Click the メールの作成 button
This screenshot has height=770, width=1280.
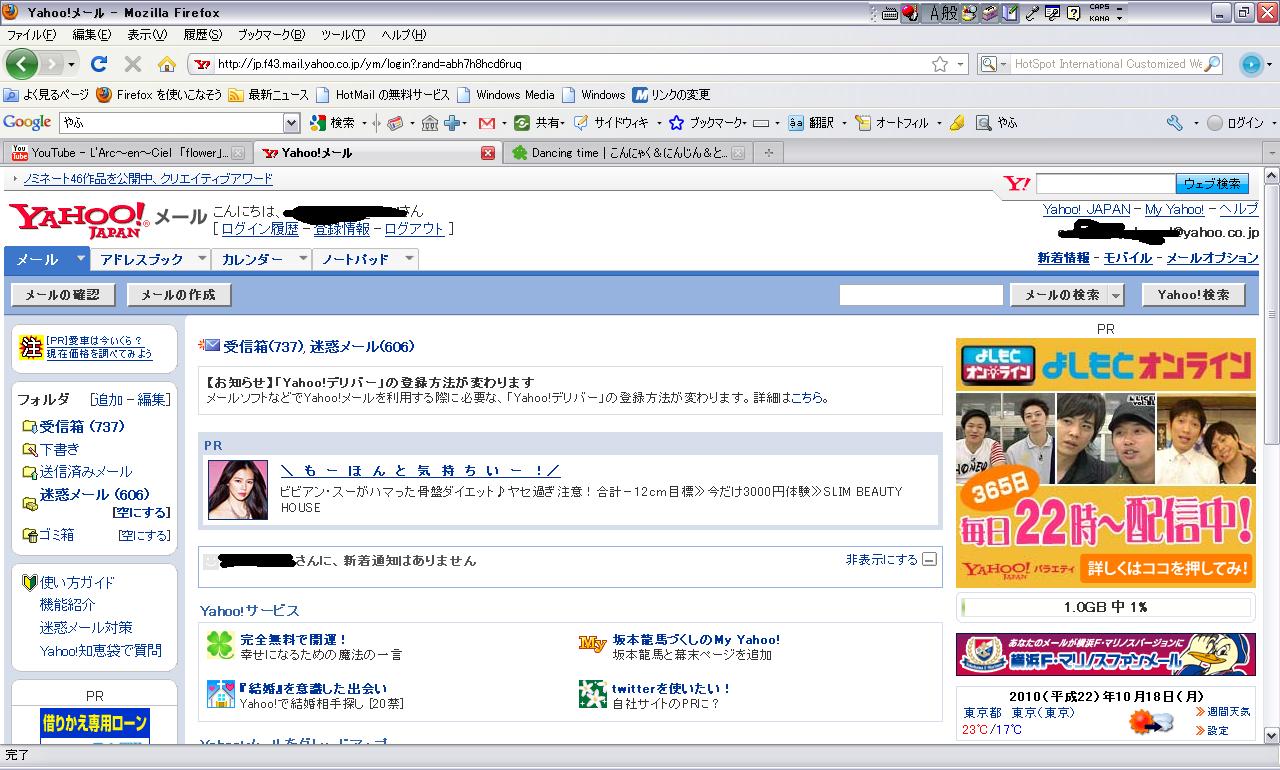(179, 295)
